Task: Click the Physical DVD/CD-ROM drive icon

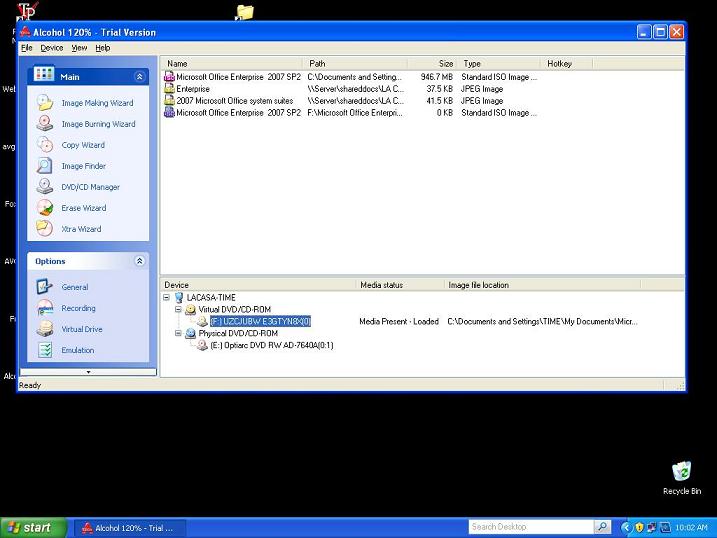Action: click(x=190, y=333)
